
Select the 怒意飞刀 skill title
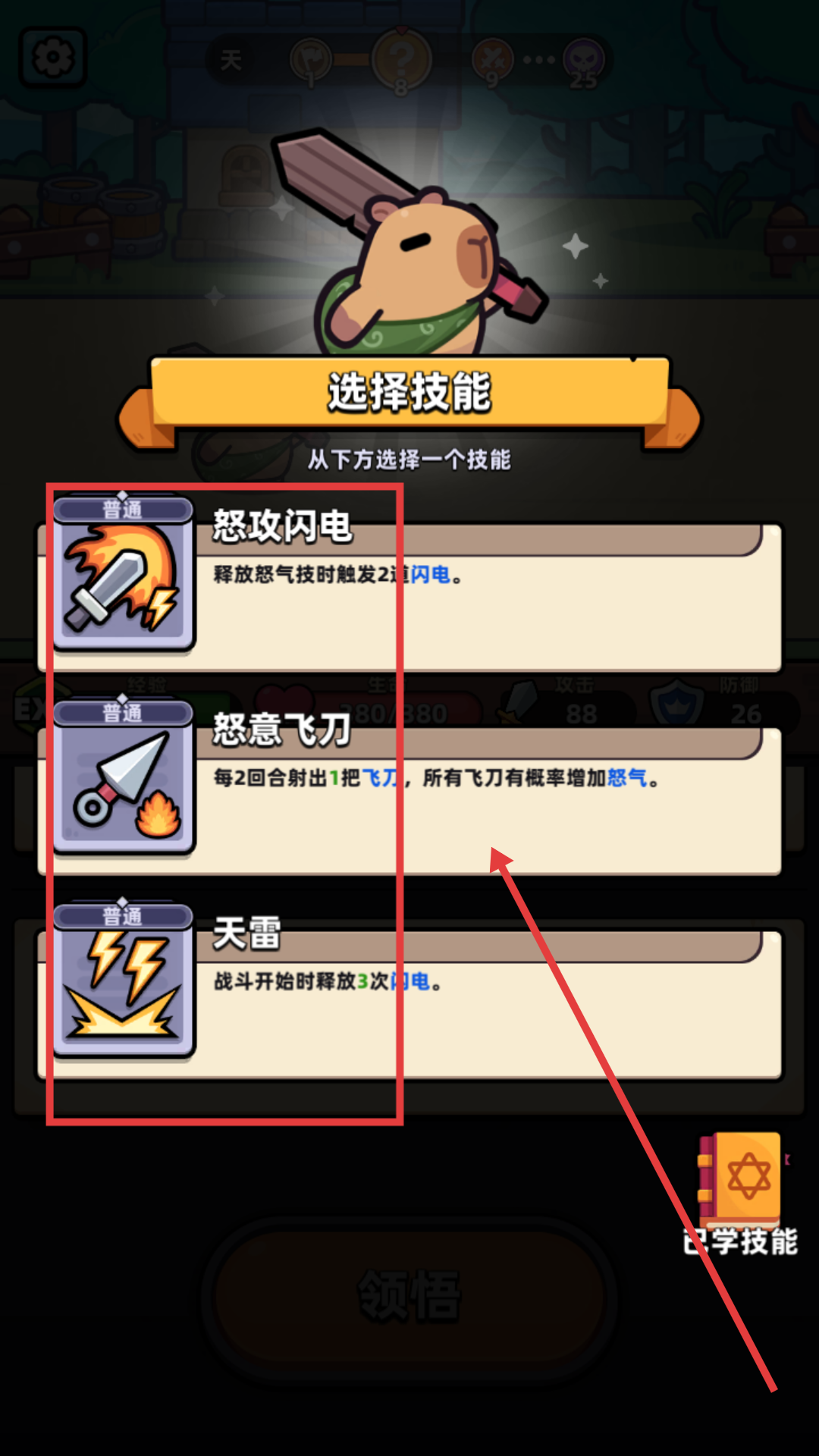(x=282, y=730)
